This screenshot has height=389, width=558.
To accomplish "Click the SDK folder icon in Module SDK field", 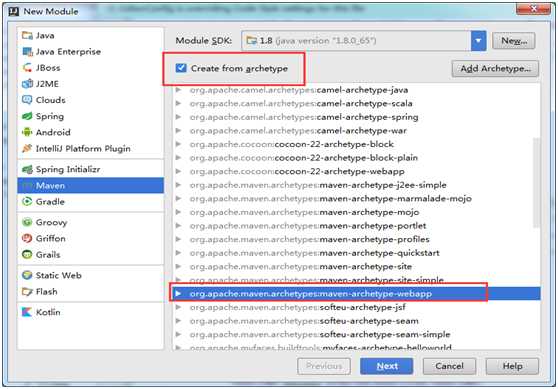I will [x=252, y=41].
